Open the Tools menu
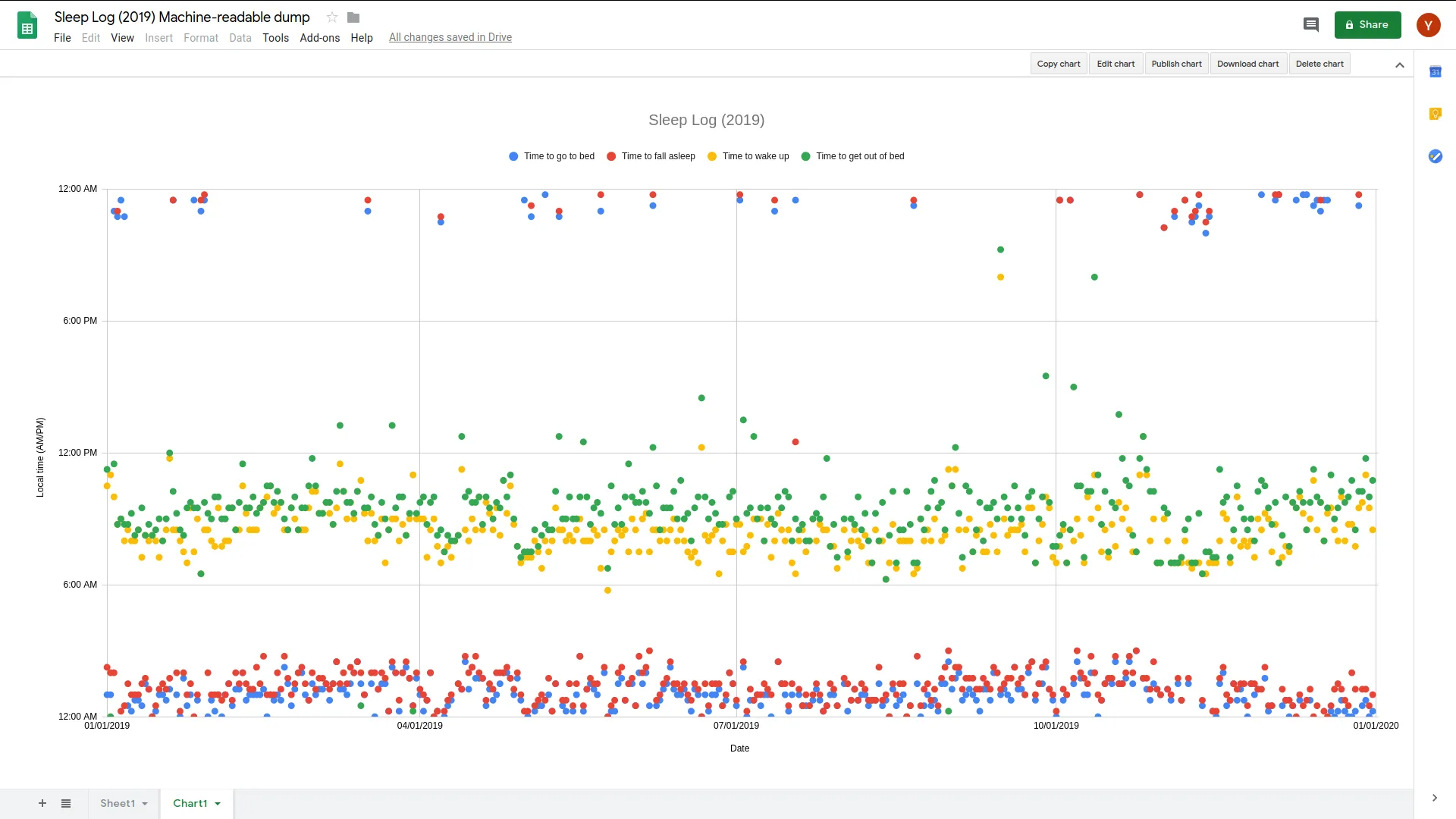This screenshot has height=819, width=1456. 275,38
